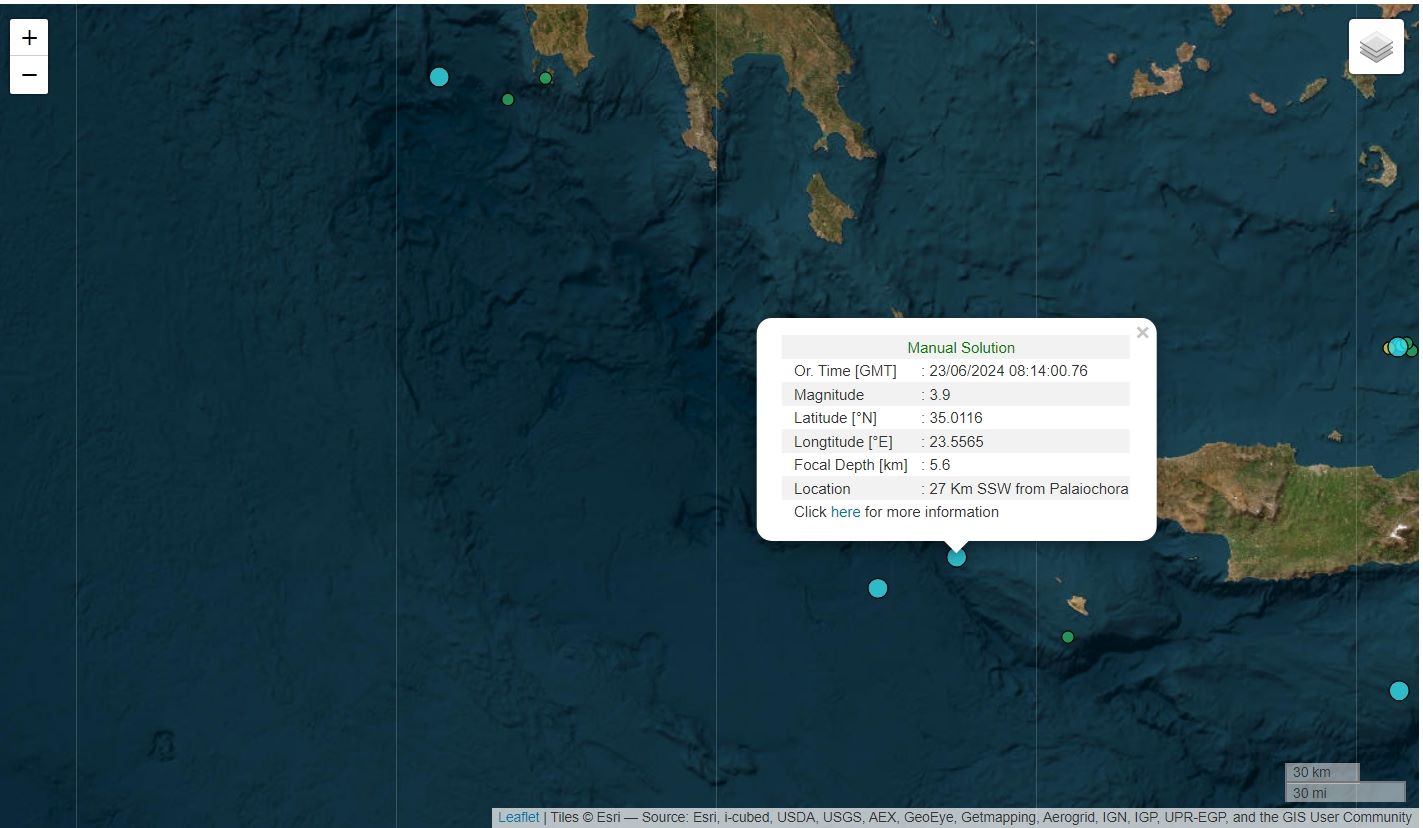The width and height of the screenshot is (1423, 828).
Task: Click the Manual Solution popup title
Action: (960, 348)
